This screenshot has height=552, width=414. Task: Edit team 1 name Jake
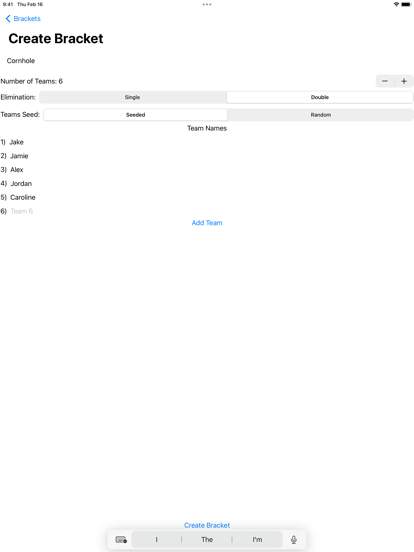pos(17,142)
